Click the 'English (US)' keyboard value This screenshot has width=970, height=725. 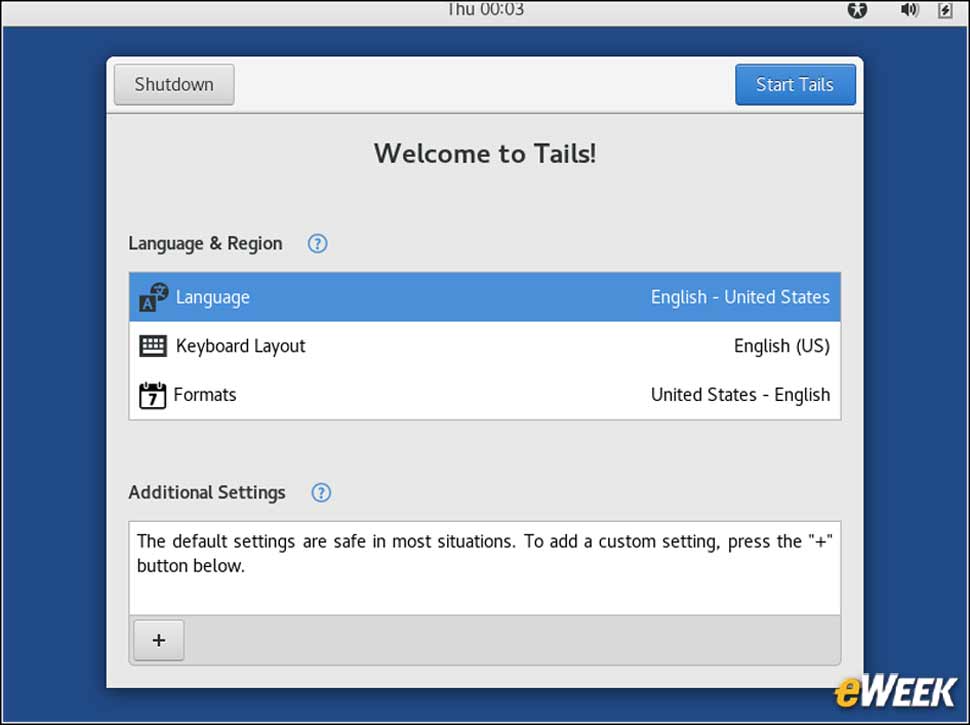coord(781,346)
